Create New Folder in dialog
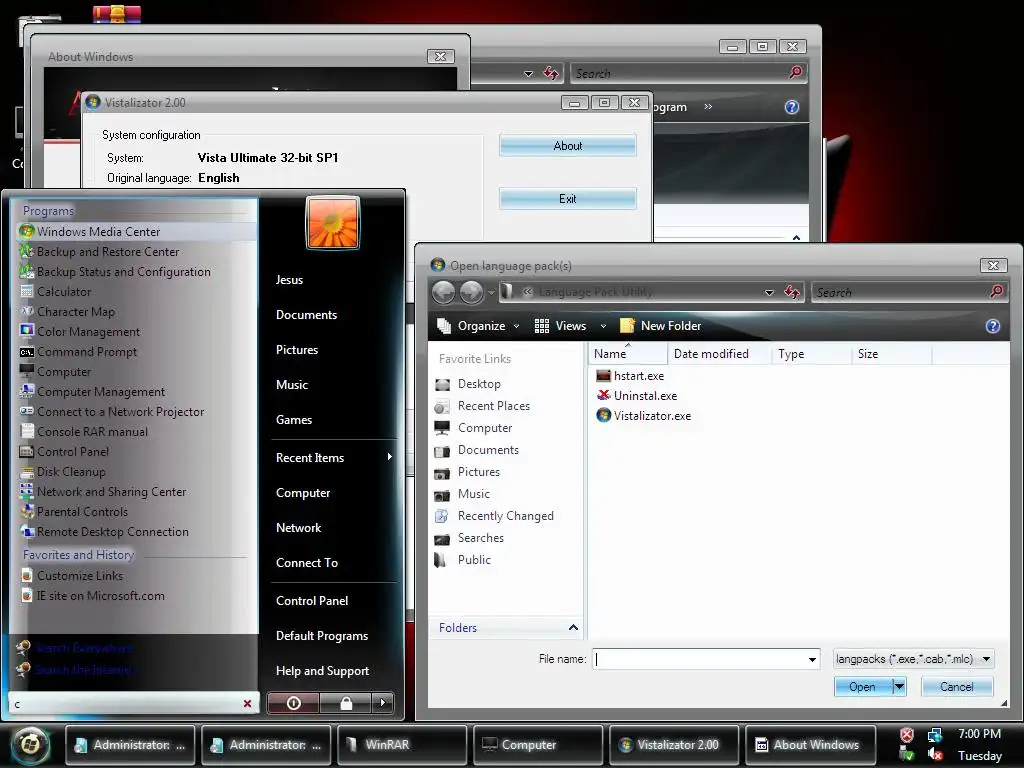 [x=660, y=326]
